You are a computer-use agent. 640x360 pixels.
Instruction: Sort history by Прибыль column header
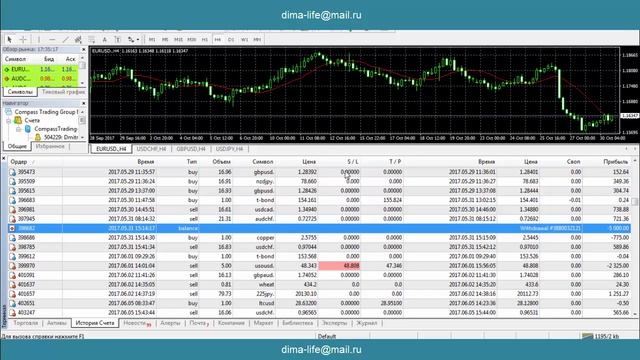616,162
